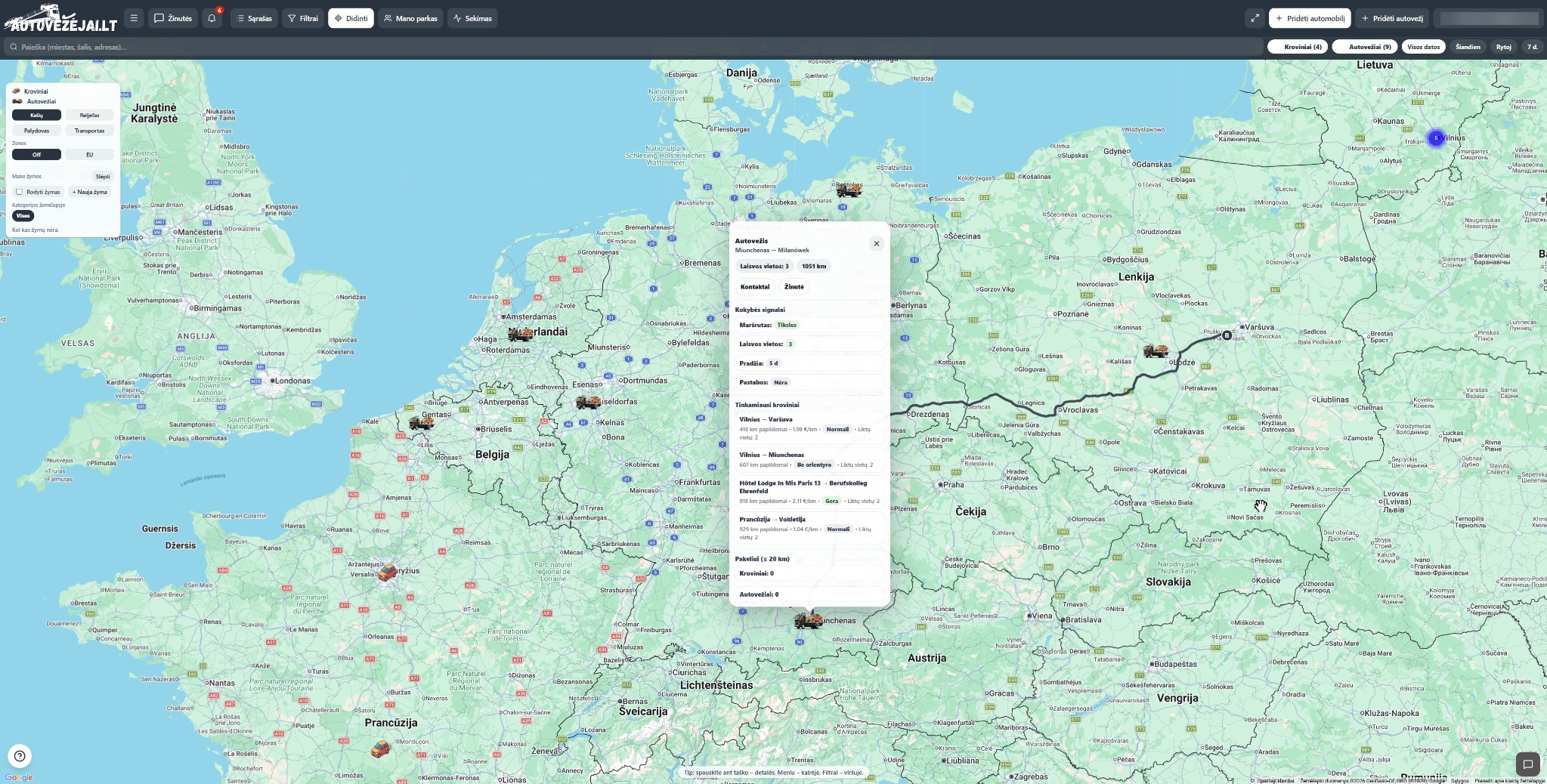Click the Vilnius cluster marker showing 5
Viewport: 1547px width, 784px height.
(1436, 138)
